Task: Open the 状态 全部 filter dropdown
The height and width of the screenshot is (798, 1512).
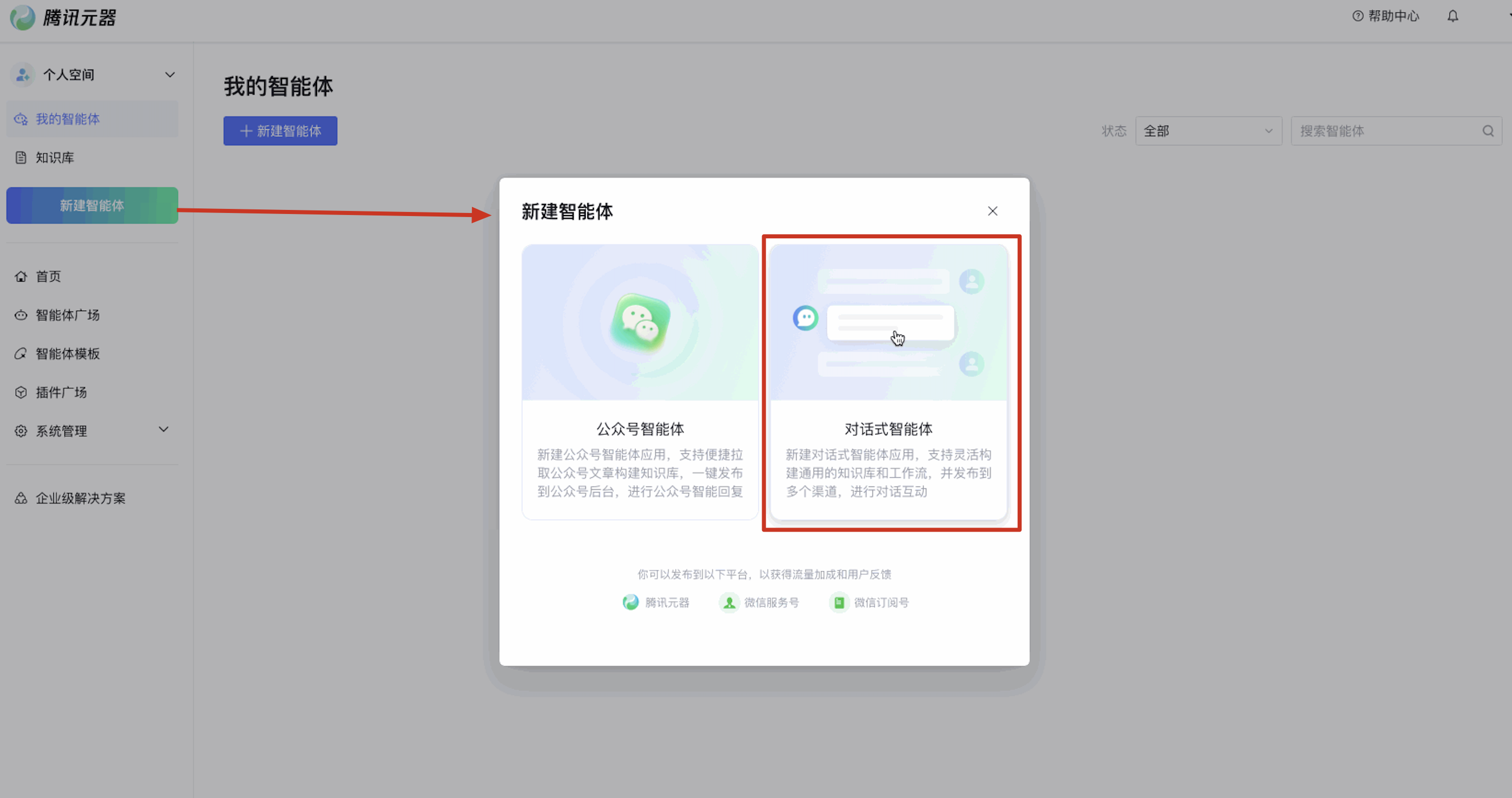Action: tap(1208, 131)
